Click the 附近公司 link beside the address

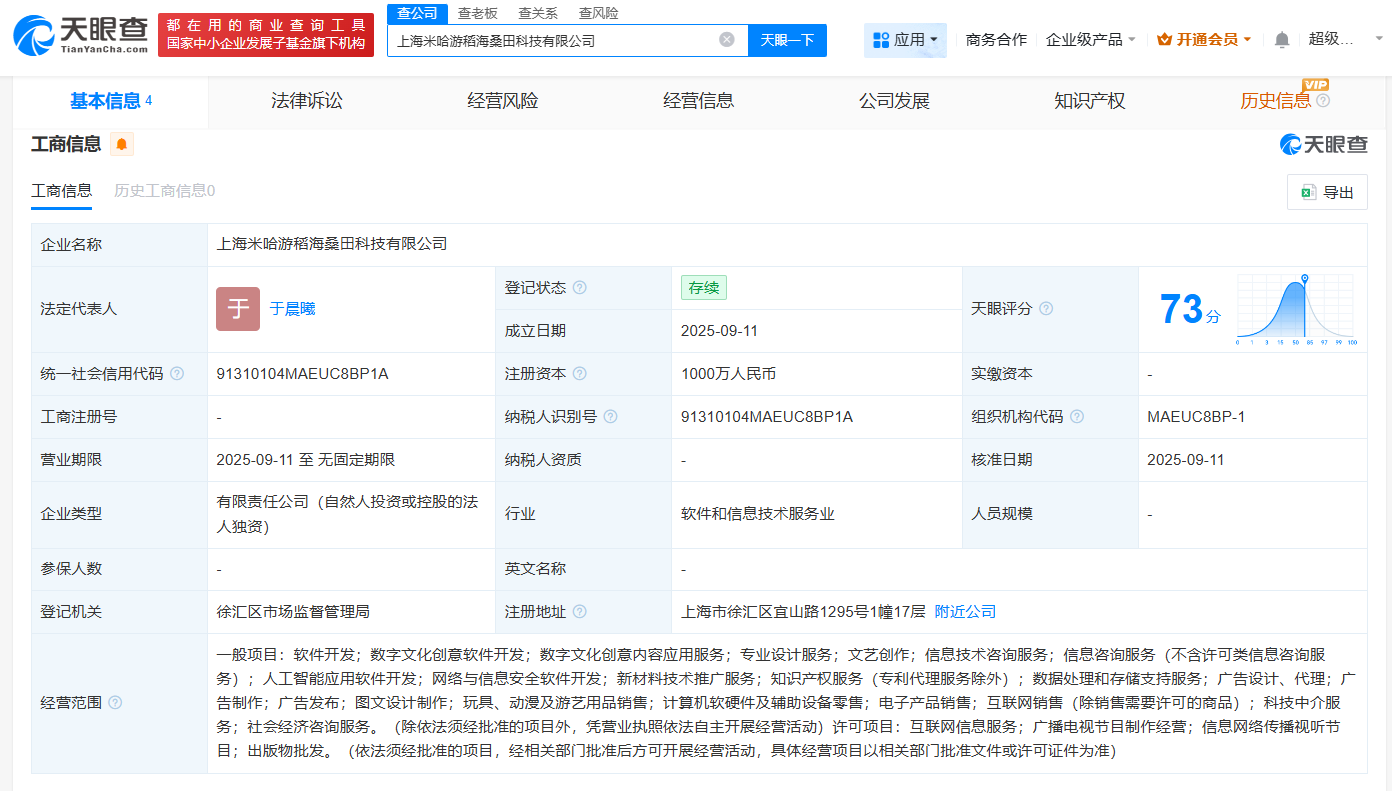point(964,611)
